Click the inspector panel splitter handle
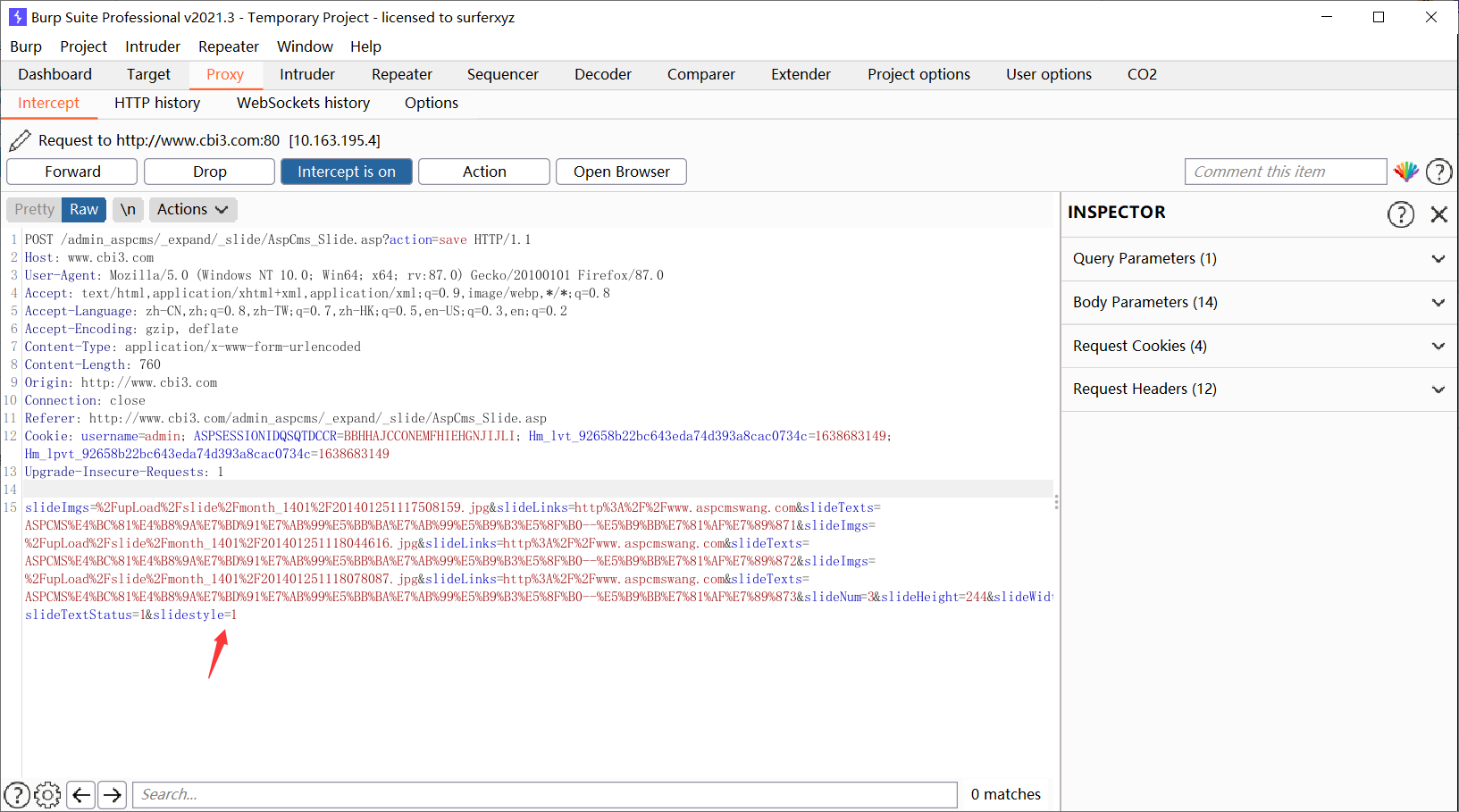 click(1056, 502)
